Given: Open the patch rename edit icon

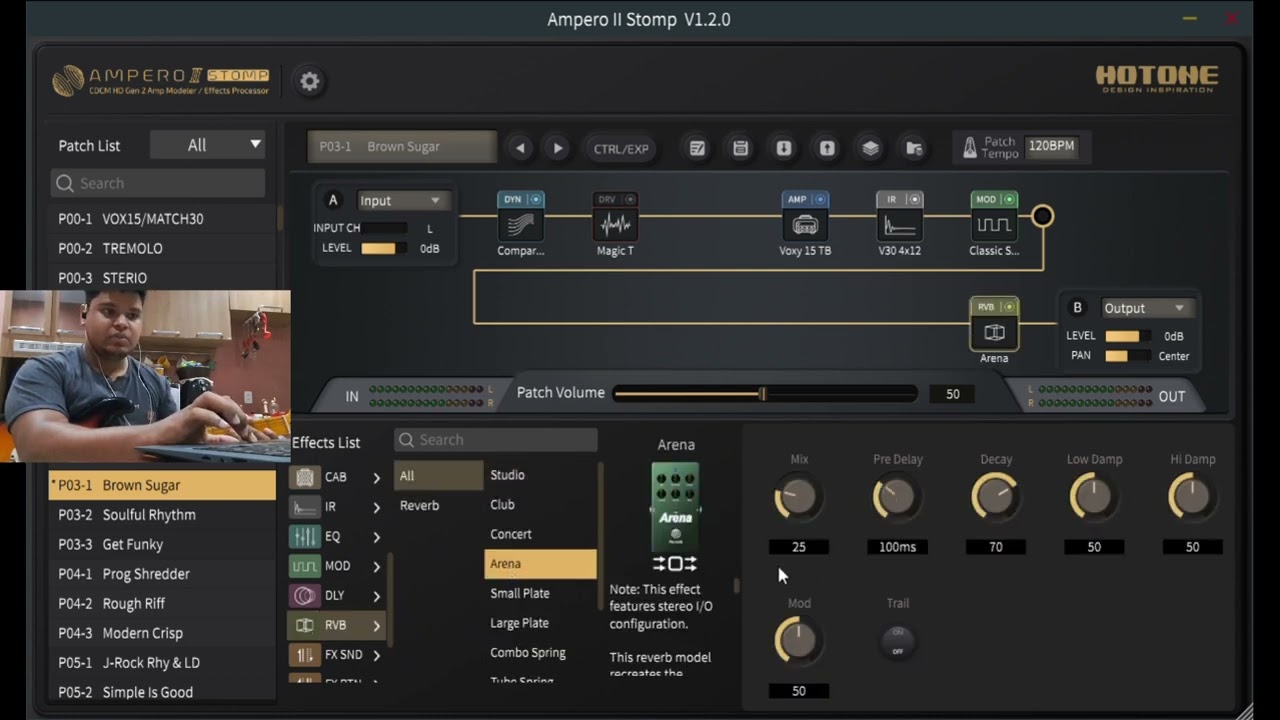Looking at the screenshot, I should (x=697, y=148).
